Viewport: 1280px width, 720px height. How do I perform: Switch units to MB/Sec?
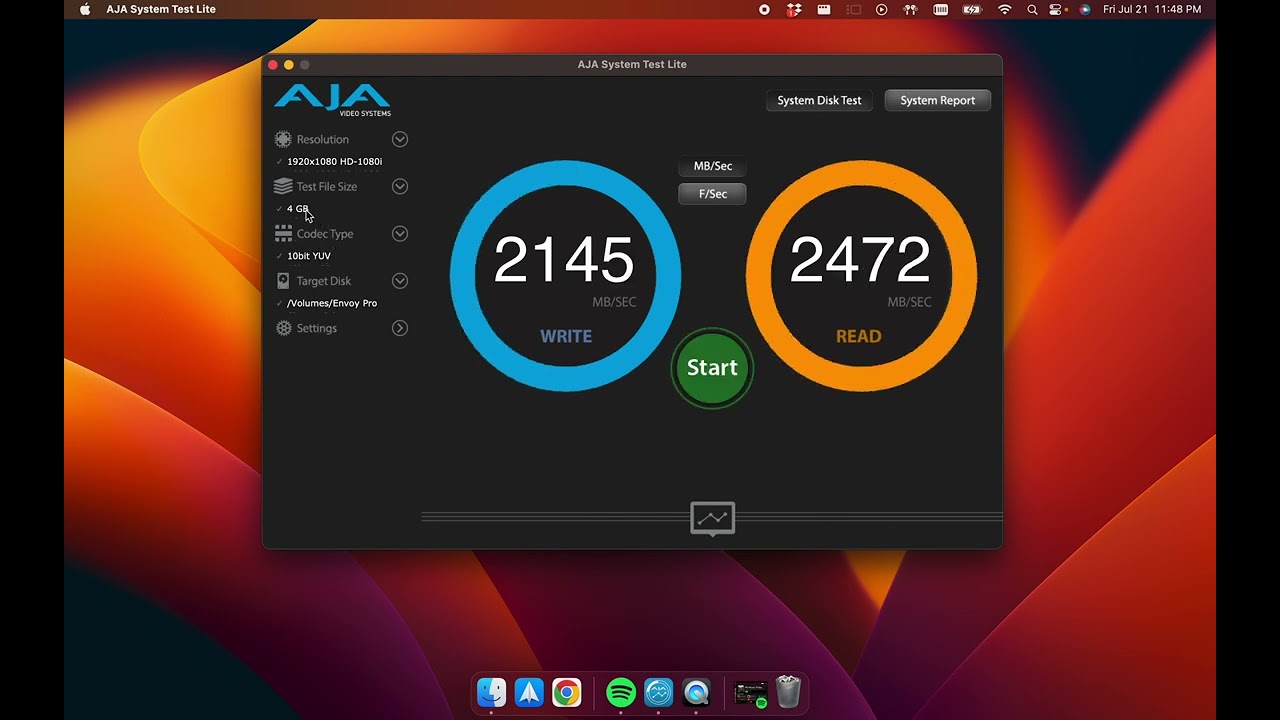coord(713,166)
